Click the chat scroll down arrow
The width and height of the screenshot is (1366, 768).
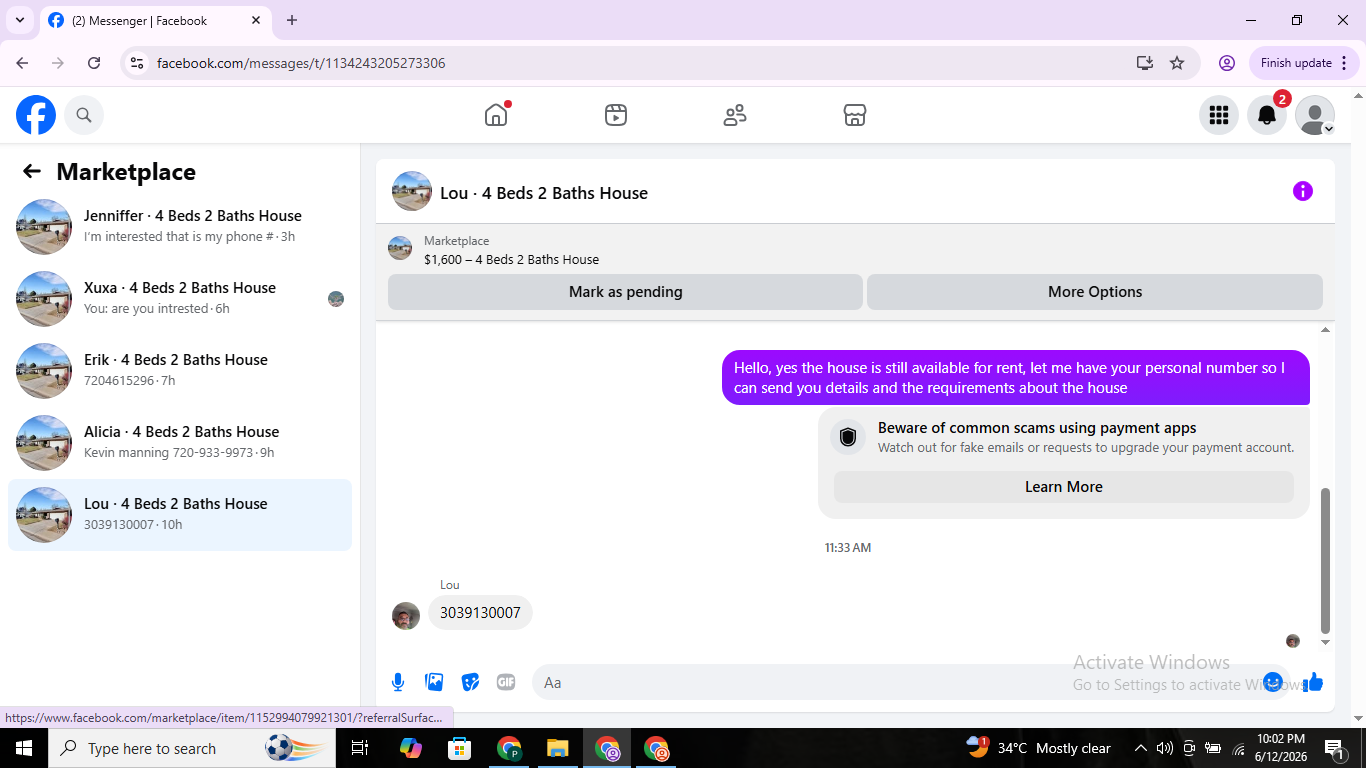point(1326,642)
